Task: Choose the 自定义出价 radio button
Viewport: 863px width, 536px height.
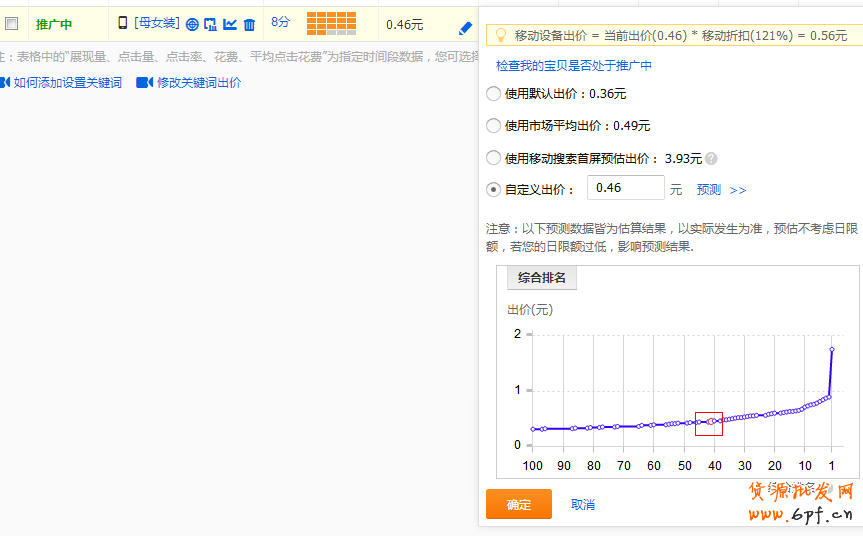Action: click(493, 189)
